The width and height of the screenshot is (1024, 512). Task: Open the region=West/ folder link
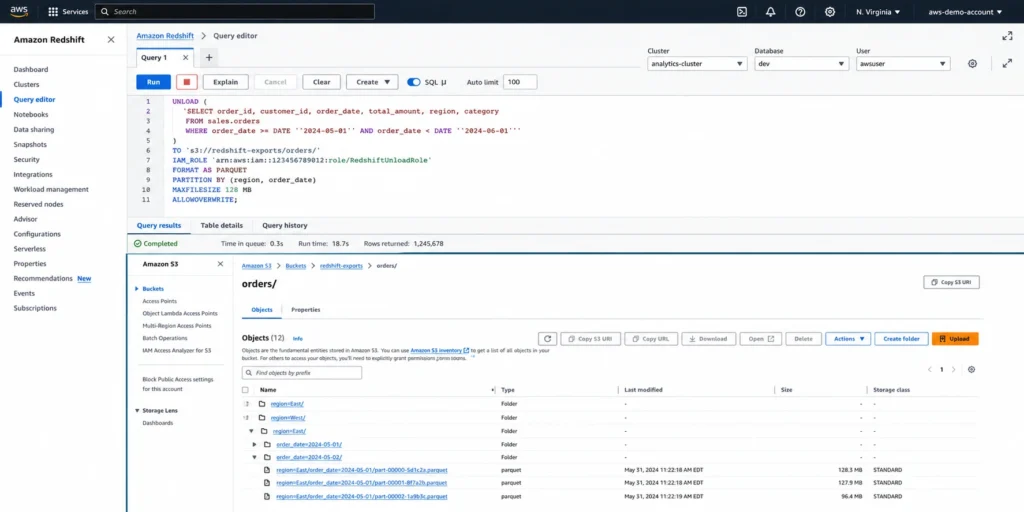[288, 417]
